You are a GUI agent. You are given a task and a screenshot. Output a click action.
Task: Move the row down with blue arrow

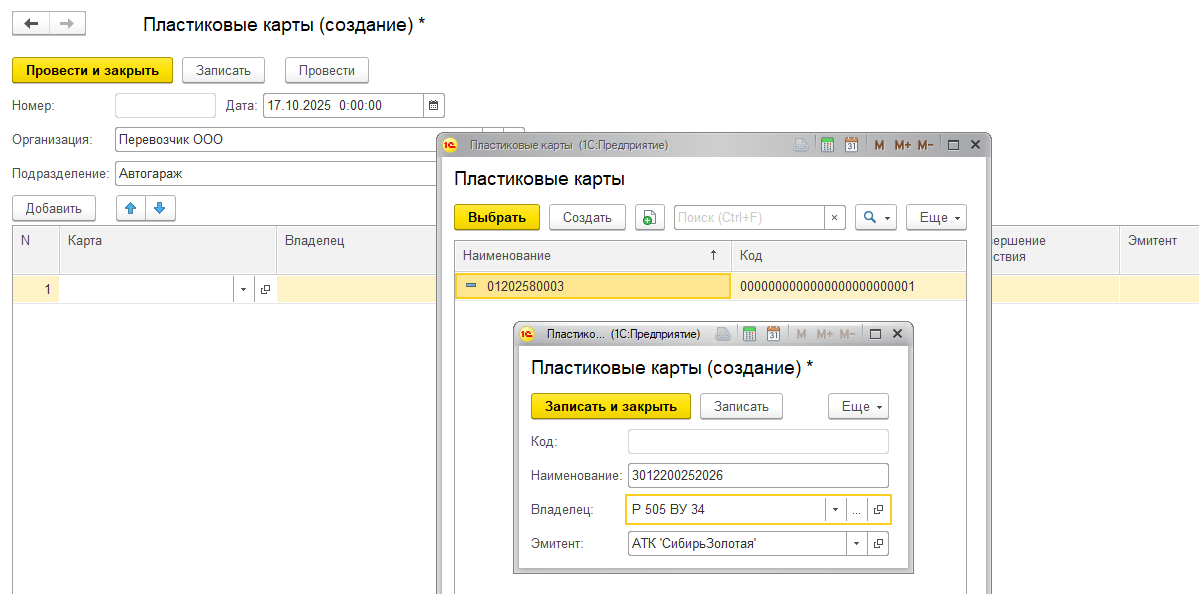coord(160,208)
